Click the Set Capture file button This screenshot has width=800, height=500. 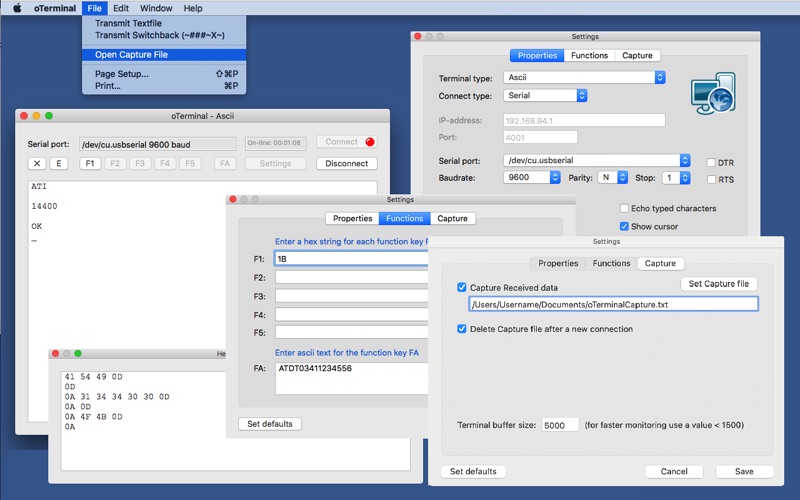pos(719,284)
